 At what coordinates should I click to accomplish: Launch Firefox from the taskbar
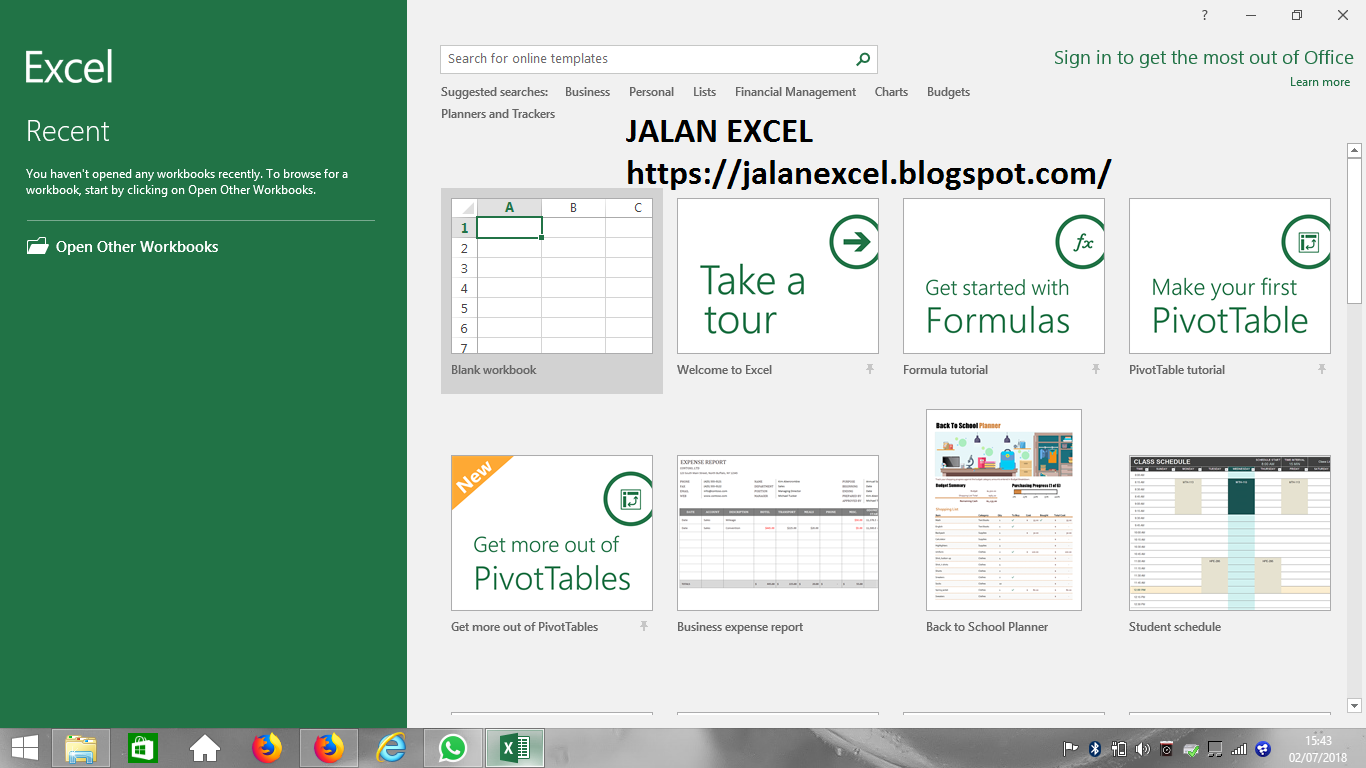tap(268, 747)
